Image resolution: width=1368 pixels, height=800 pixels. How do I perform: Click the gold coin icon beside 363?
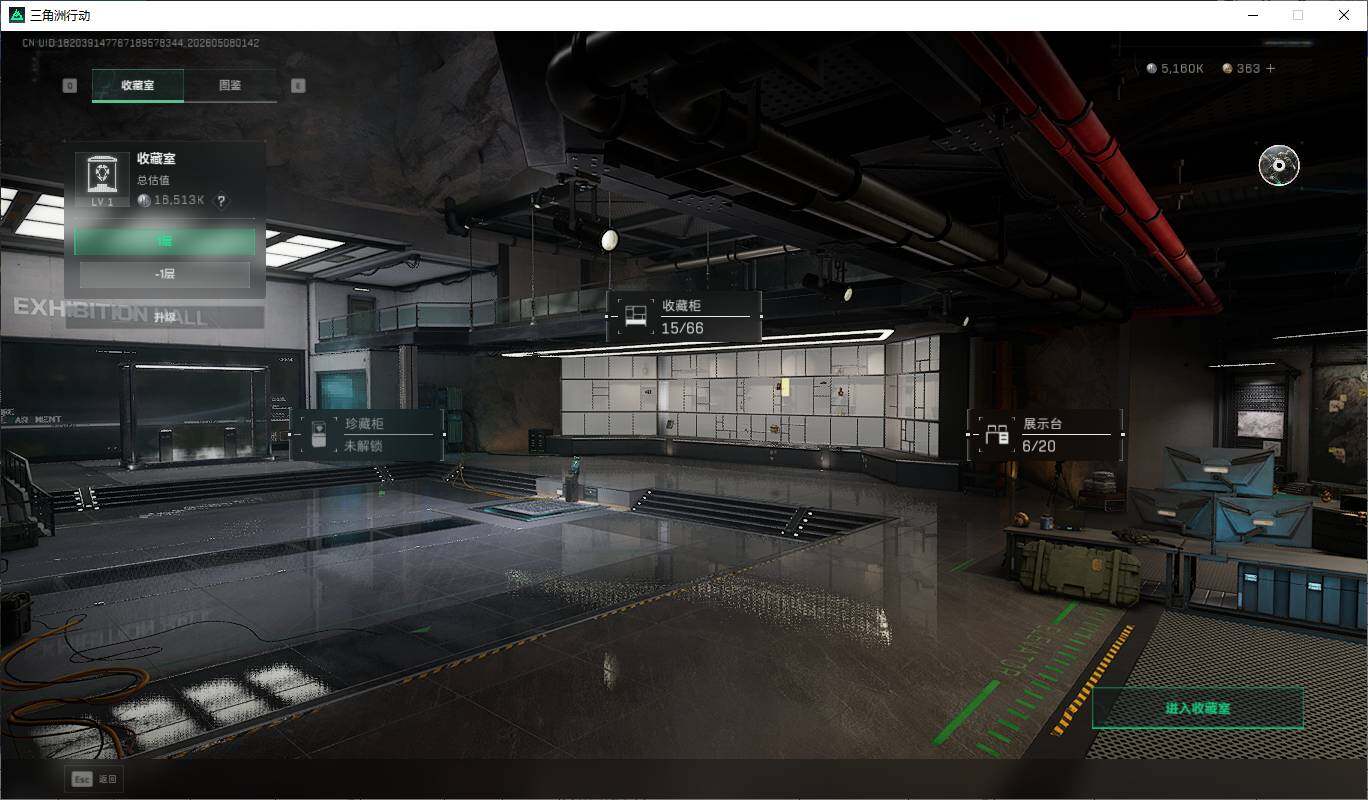[1227, 68]
